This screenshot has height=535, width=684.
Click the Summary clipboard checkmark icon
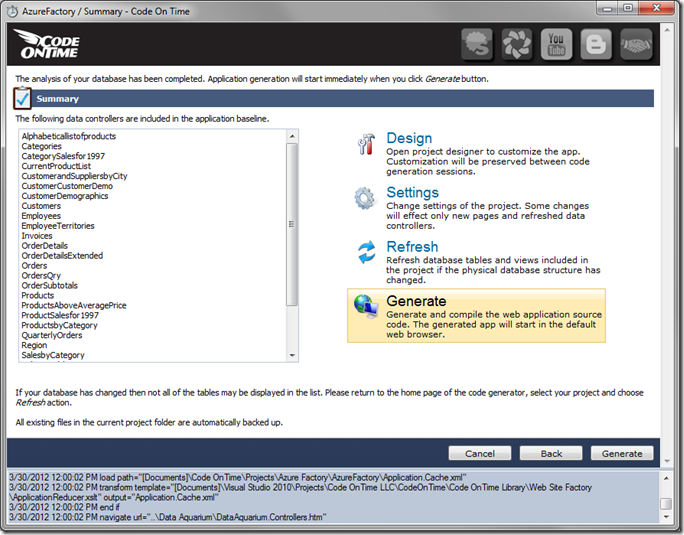[22, 98]
